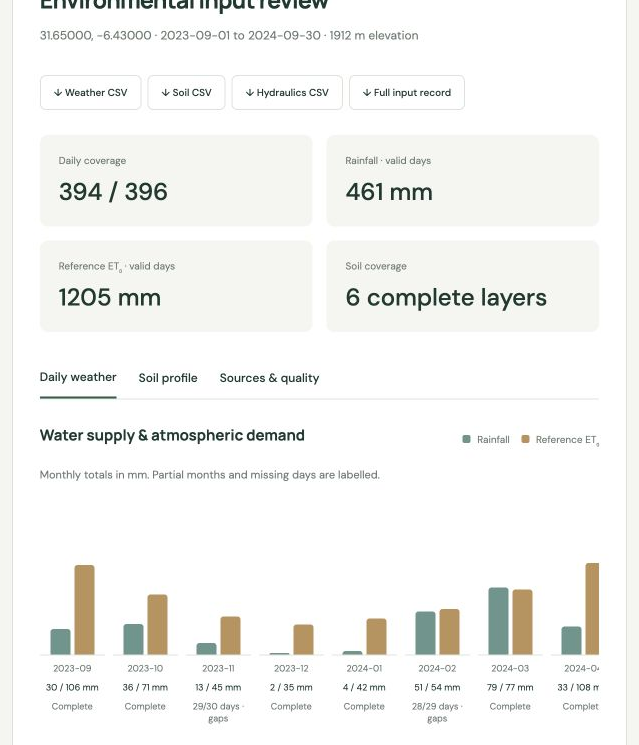Click the 2023-10 month label
Image resolution: width=639 pixels, height=745 pixels.
[x=145, y=669]
